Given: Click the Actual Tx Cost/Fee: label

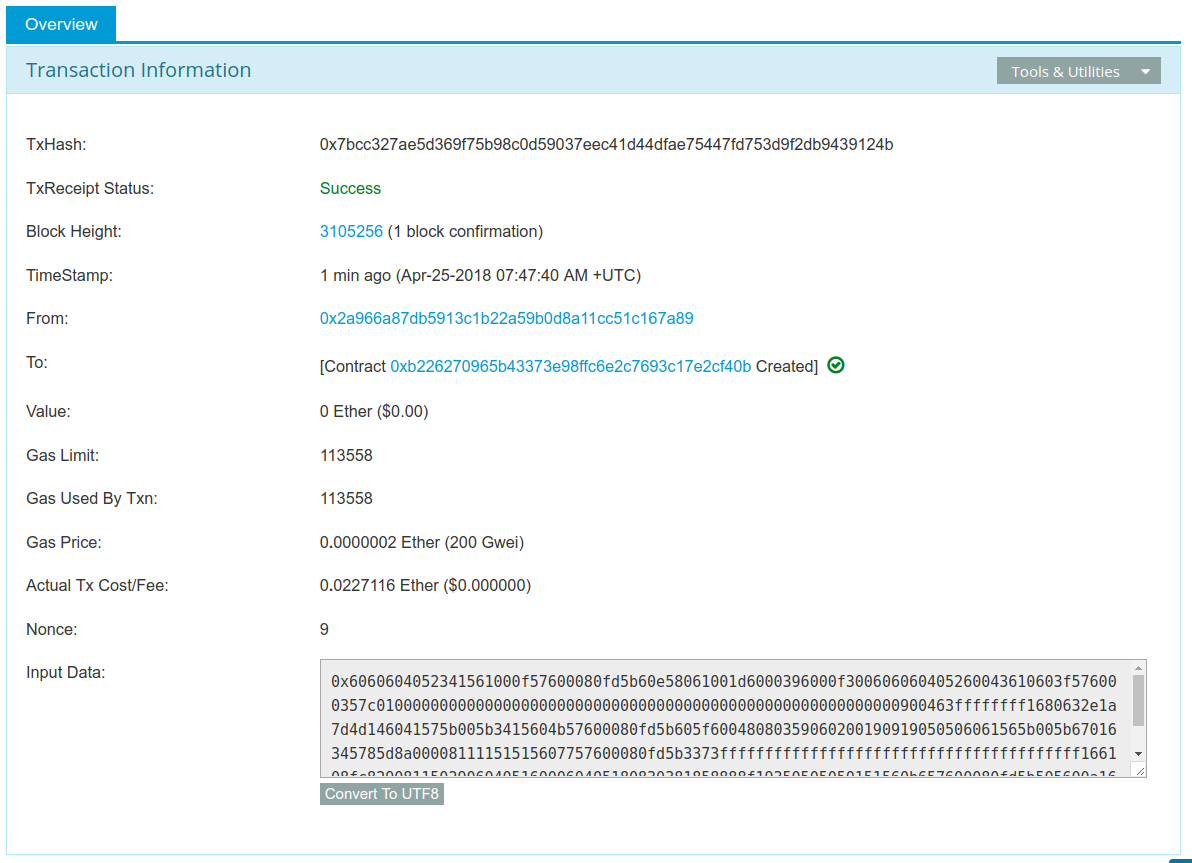Looking at the screenshot, I should (x=97, y=585).
